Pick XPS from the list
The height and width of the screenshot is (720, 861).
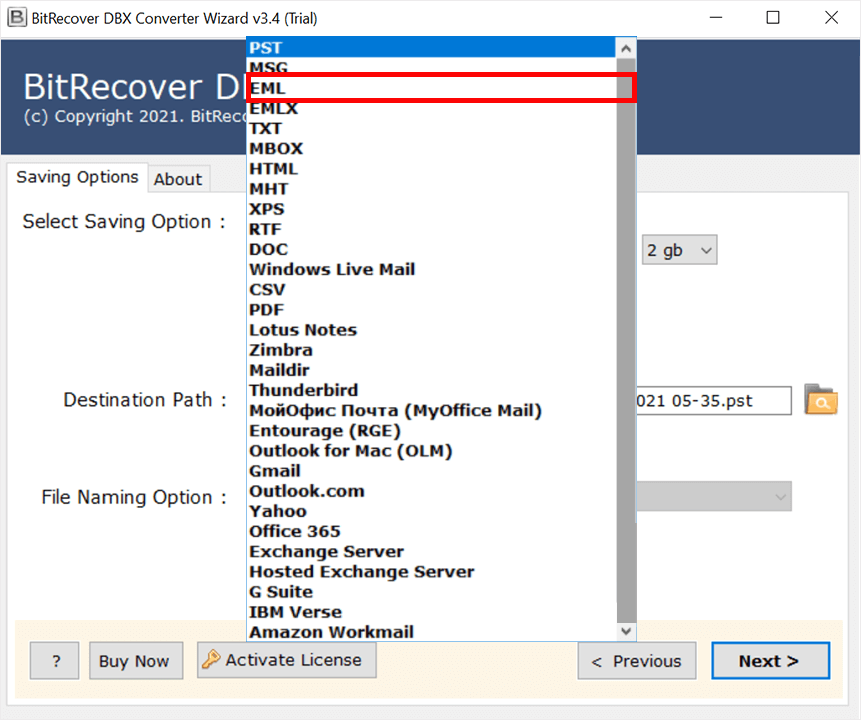click(431, 209)
